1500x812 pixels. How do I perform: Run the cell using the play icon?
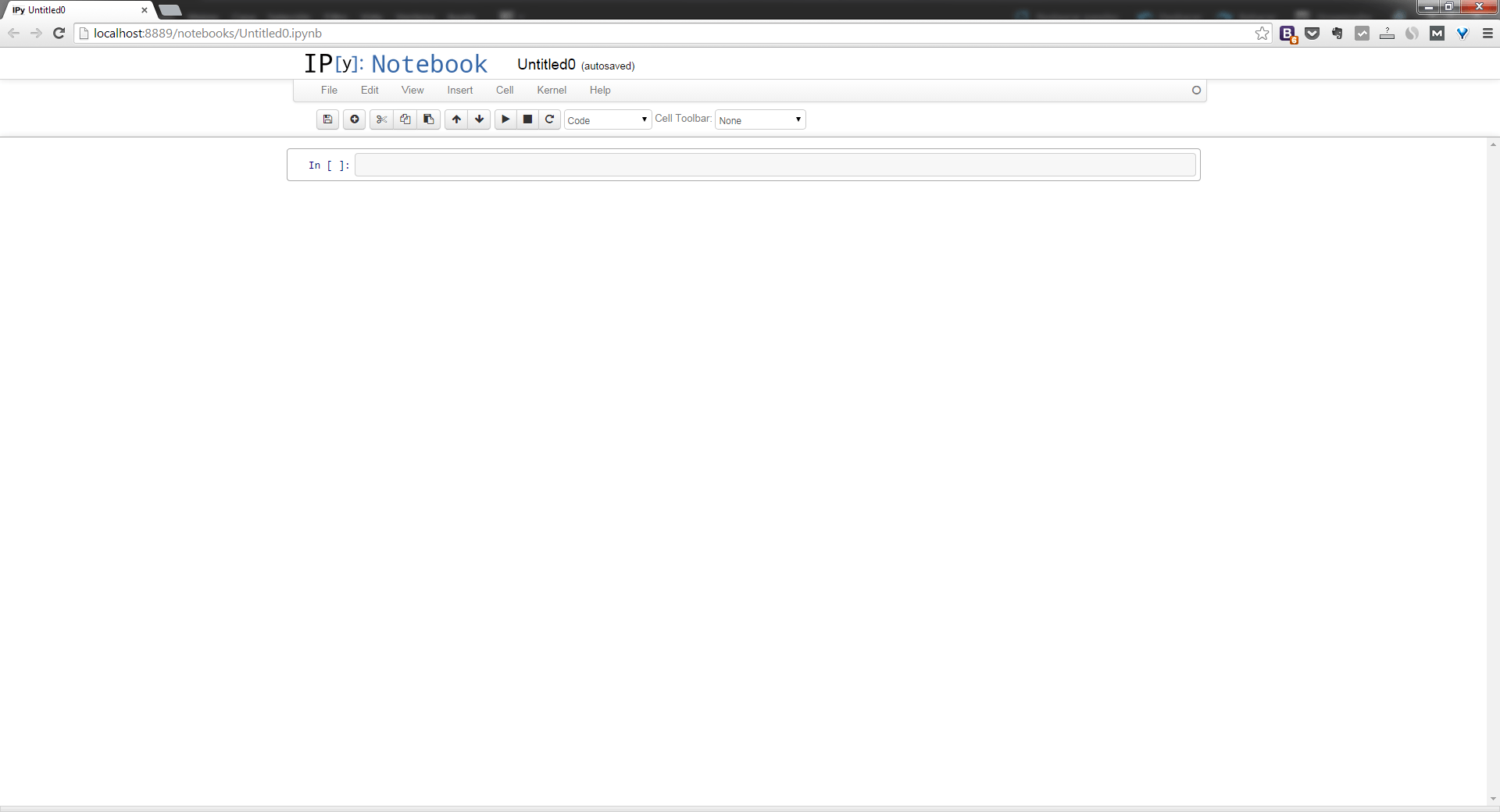click(505, 119)
